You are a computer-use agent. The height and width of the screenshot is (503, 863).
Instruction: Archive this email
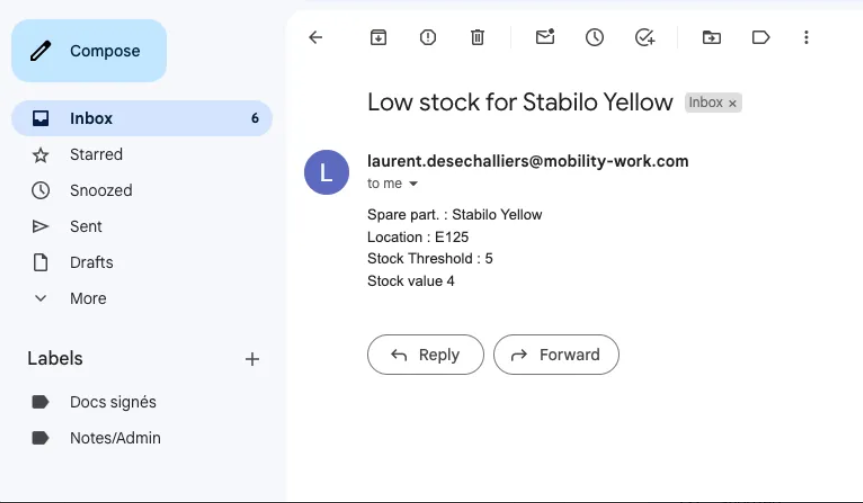coord(378,38)
